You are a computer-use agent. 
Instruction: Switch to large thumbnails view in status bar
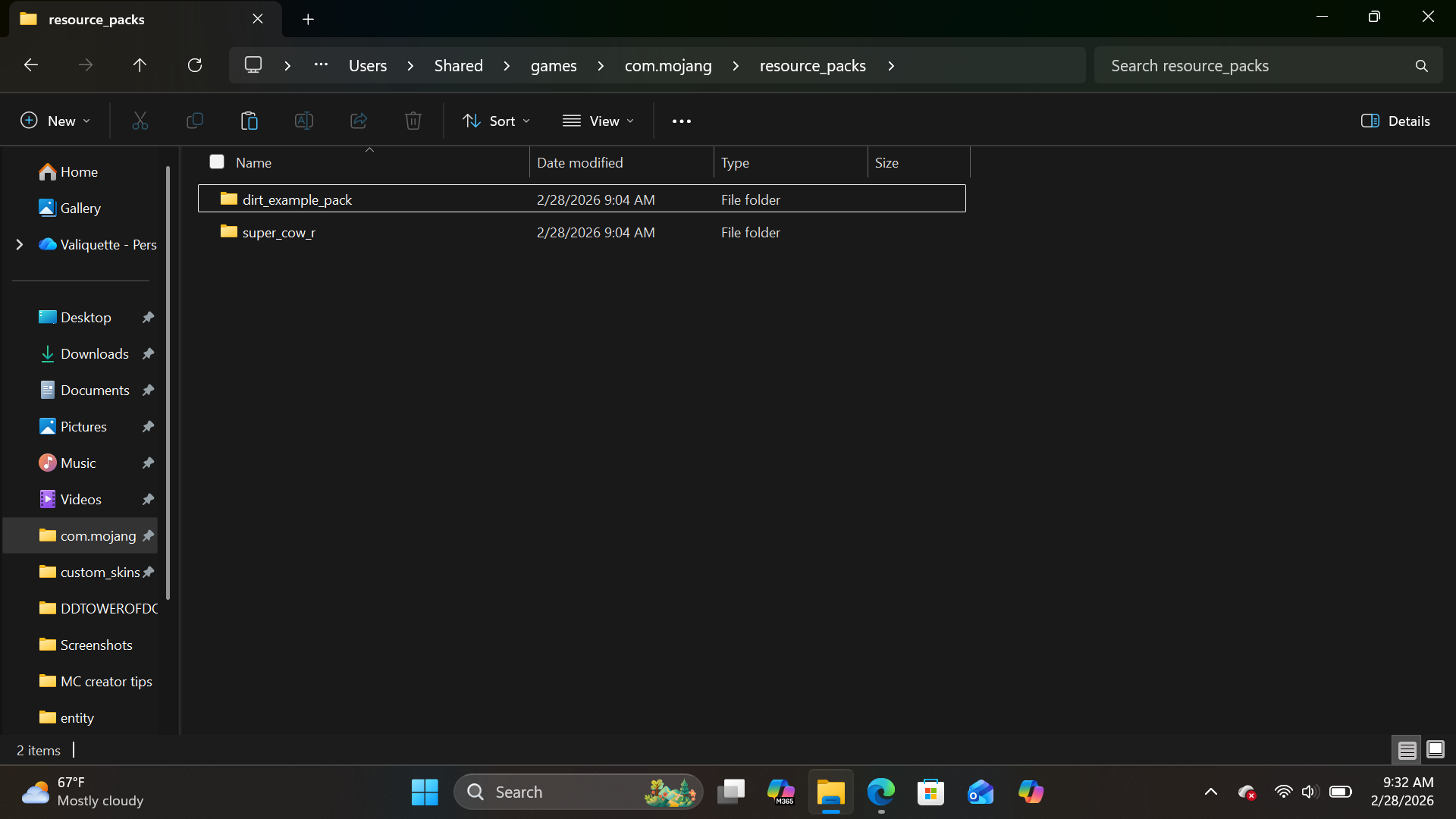tap(1436, 750)
